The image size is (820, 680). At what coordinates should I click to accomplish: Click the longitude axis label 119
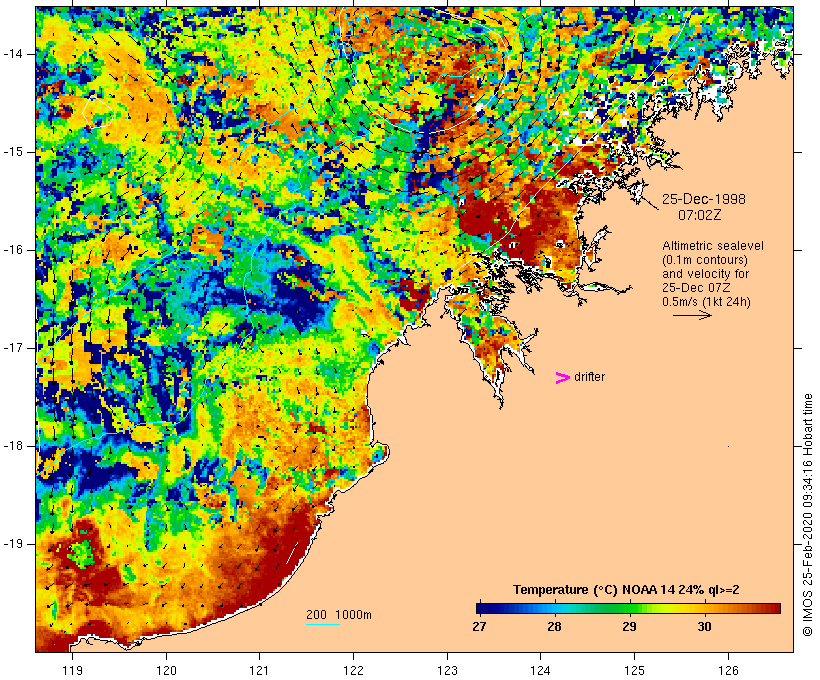72,670
